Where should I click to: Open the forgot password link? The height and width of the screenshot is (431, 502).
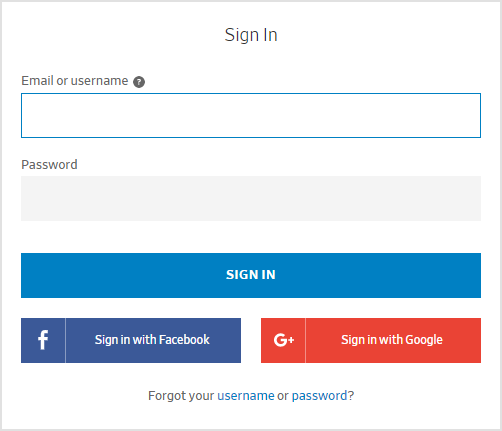tap(319, 396)
